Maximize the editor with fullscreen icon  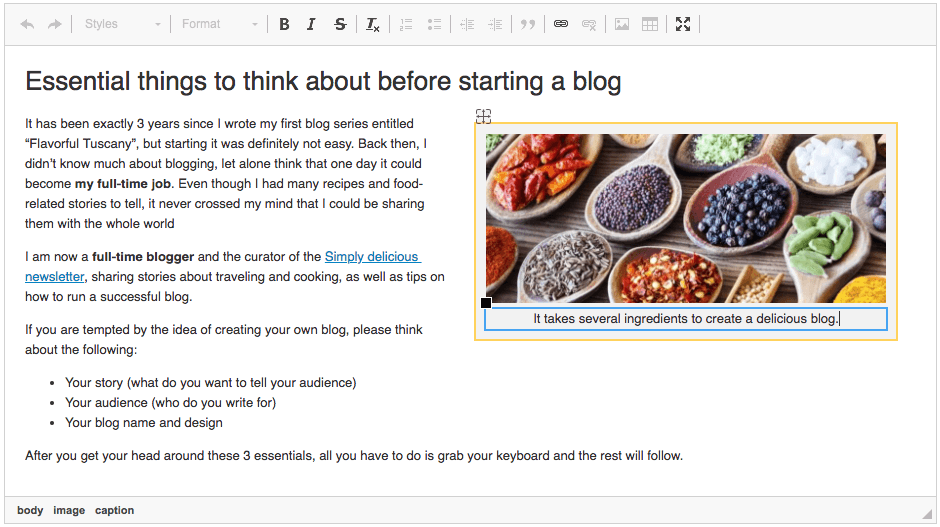(683, 24)
